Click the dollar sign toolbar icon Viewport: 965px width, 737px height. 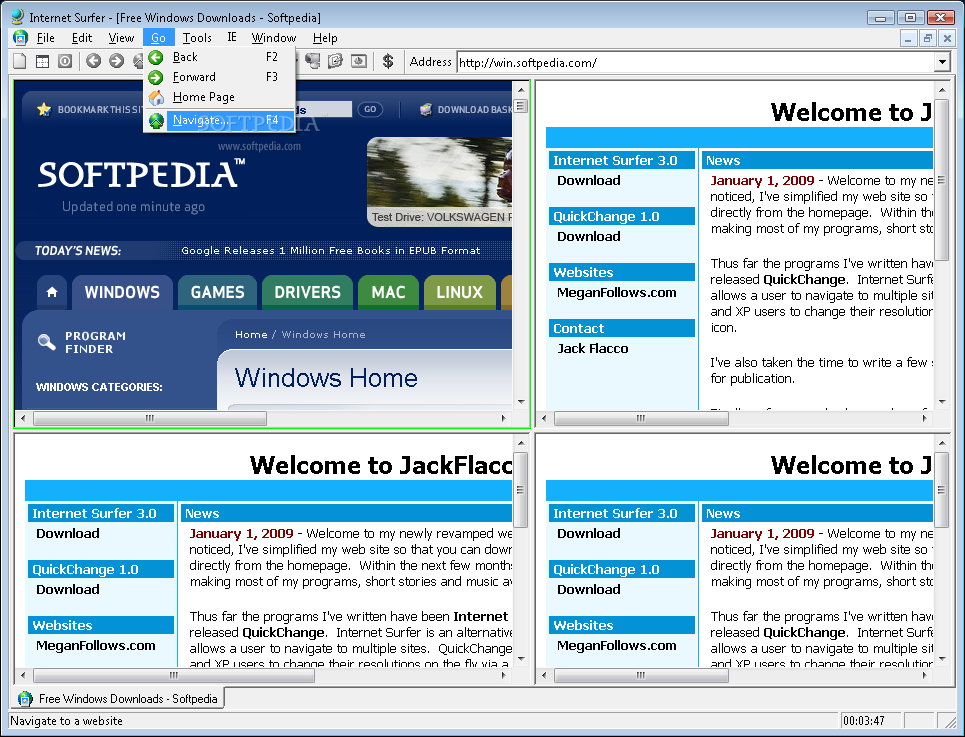388,61
